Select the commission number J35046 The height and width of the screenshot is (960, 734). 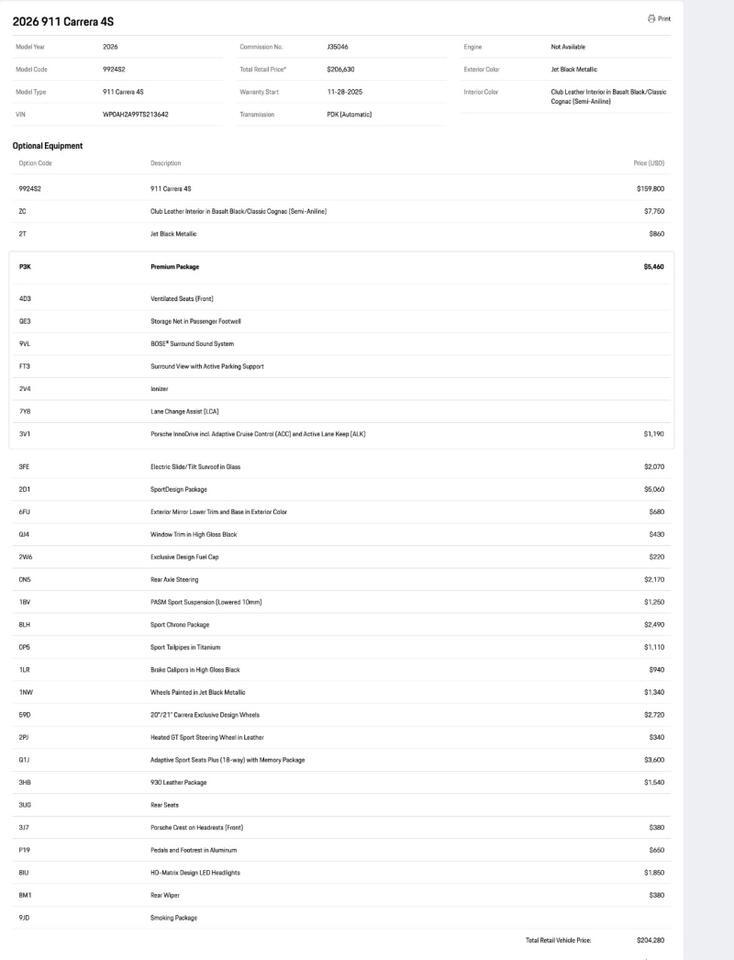point(337,47)
